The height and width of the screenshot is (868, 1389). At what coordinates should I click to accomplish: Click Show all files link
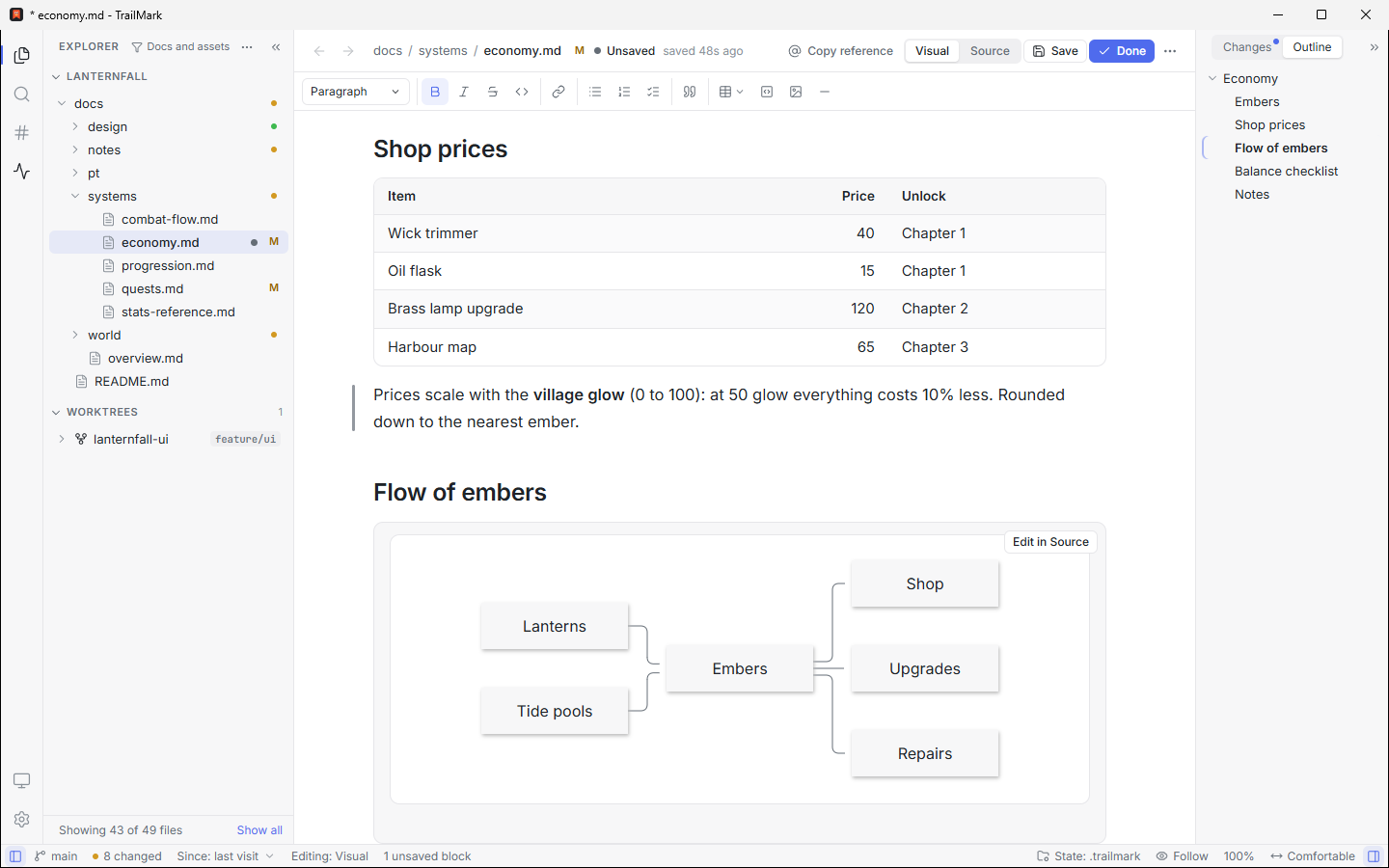point(259,830)
